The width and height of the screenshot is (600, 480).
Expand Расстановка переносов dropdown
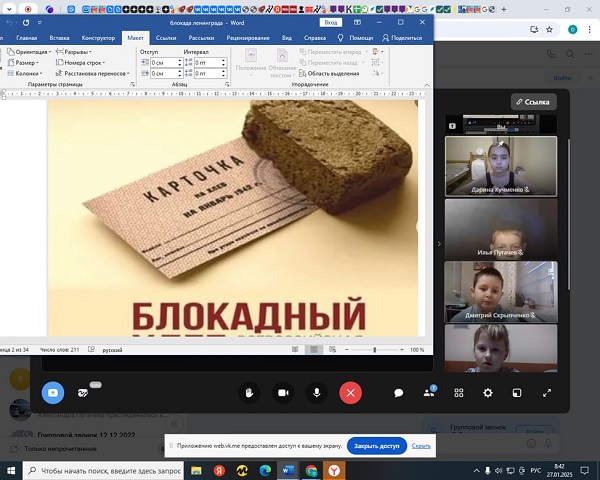coord(93,73)
